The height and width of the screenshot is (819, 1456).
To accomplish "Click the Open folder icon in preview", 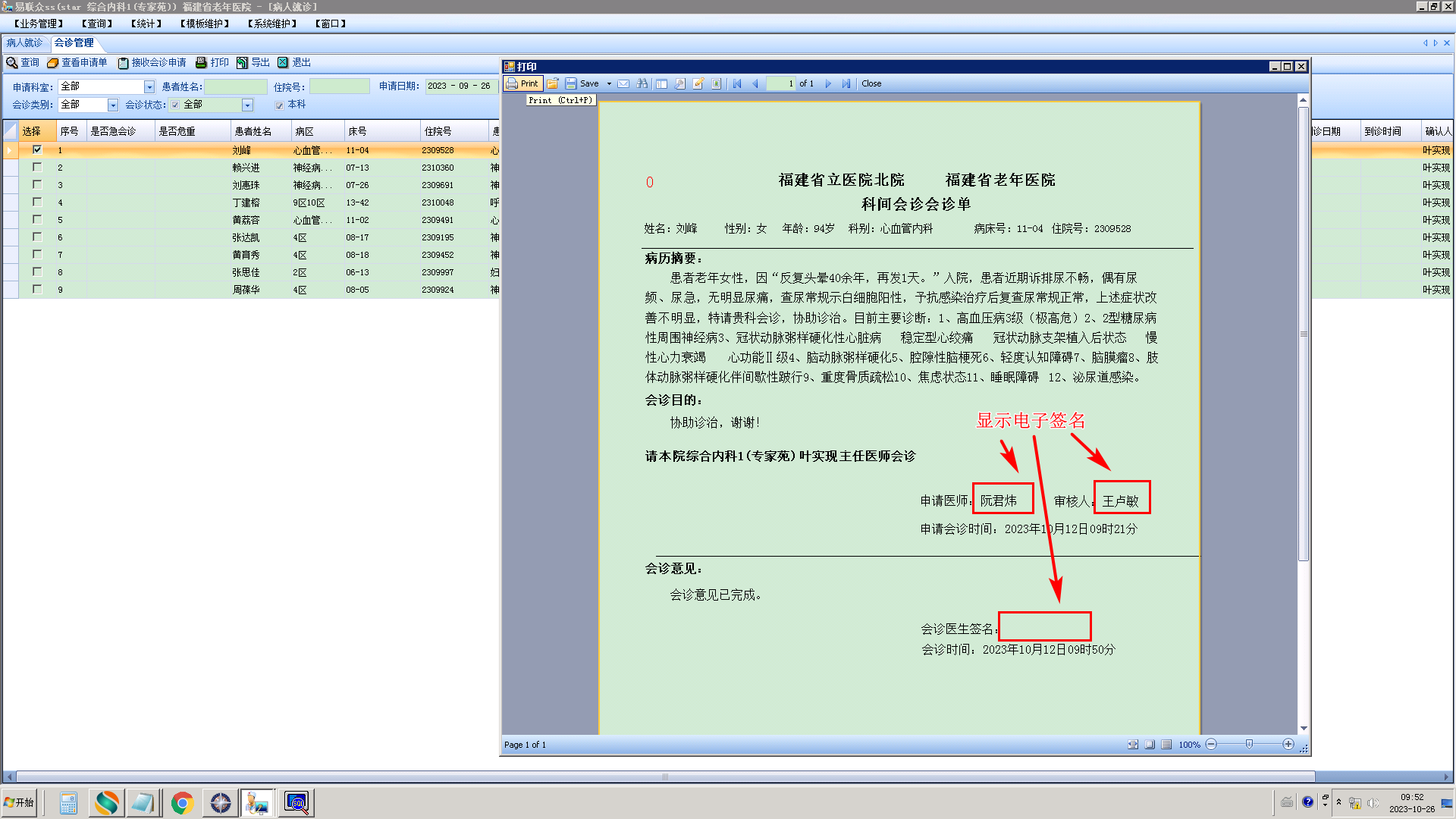I will click(x=553, y=83).
